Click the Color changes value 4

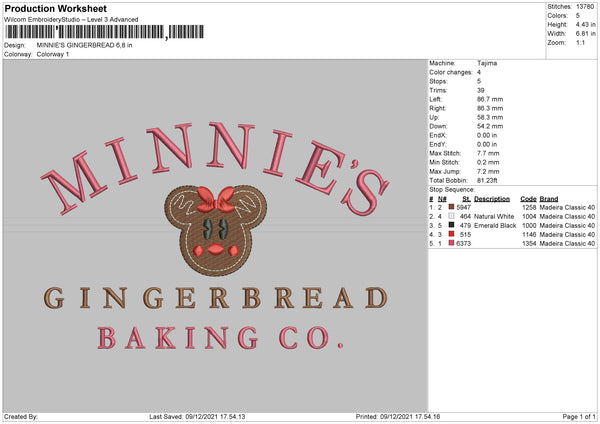tap(479, 72)
